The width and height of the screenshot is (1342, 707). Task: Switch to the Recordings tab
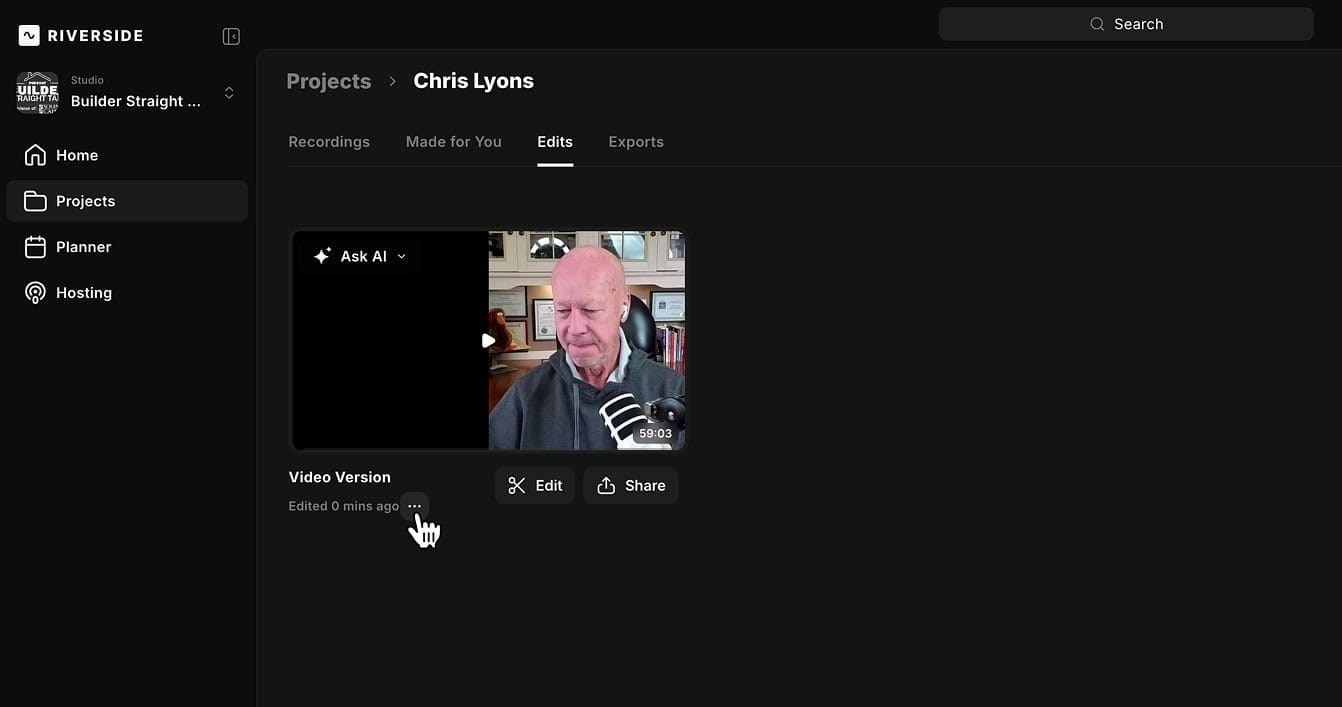click(329, 141)
